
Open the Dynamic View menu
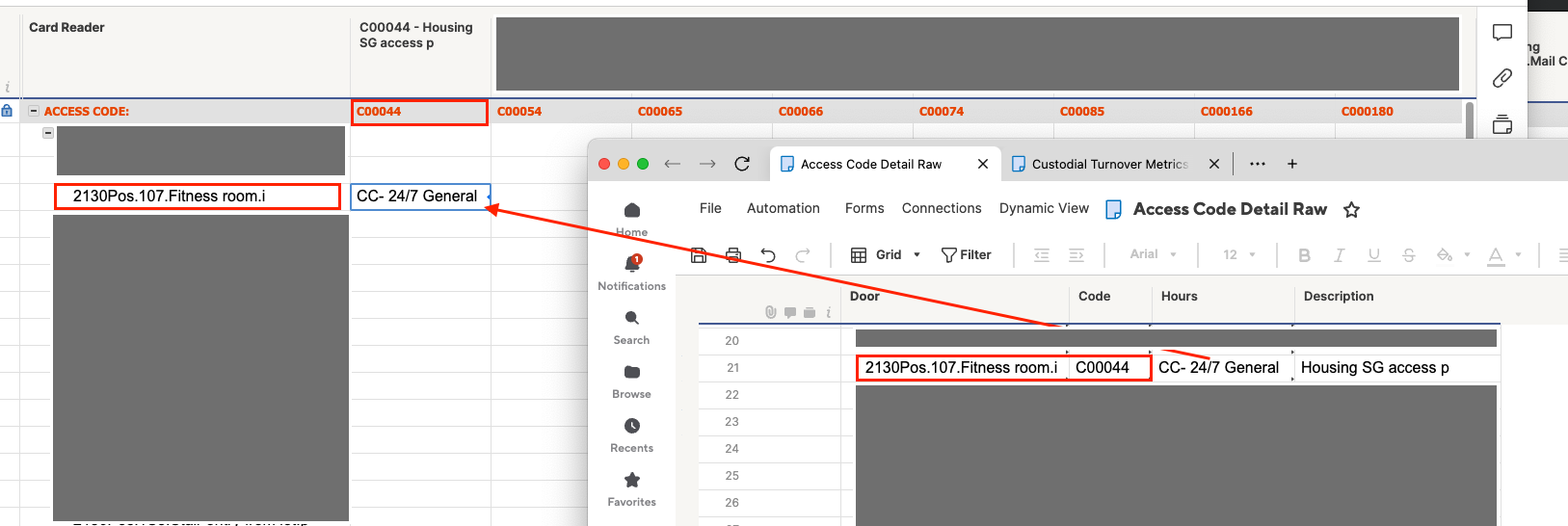(1044, 208)
